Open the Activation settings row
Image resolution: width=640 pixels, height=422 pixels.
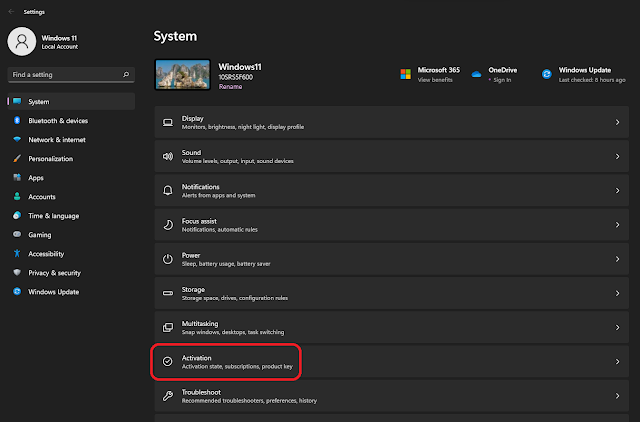[x=392, y=361]
